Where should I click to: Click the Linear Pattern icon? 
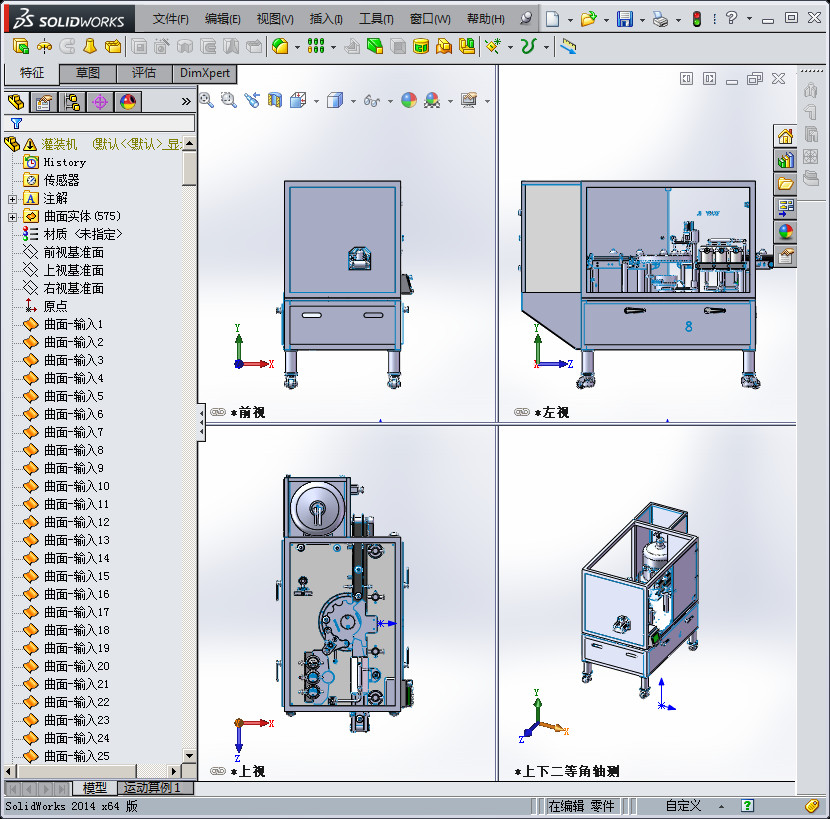pyautogui.click(x=315, y=47)
